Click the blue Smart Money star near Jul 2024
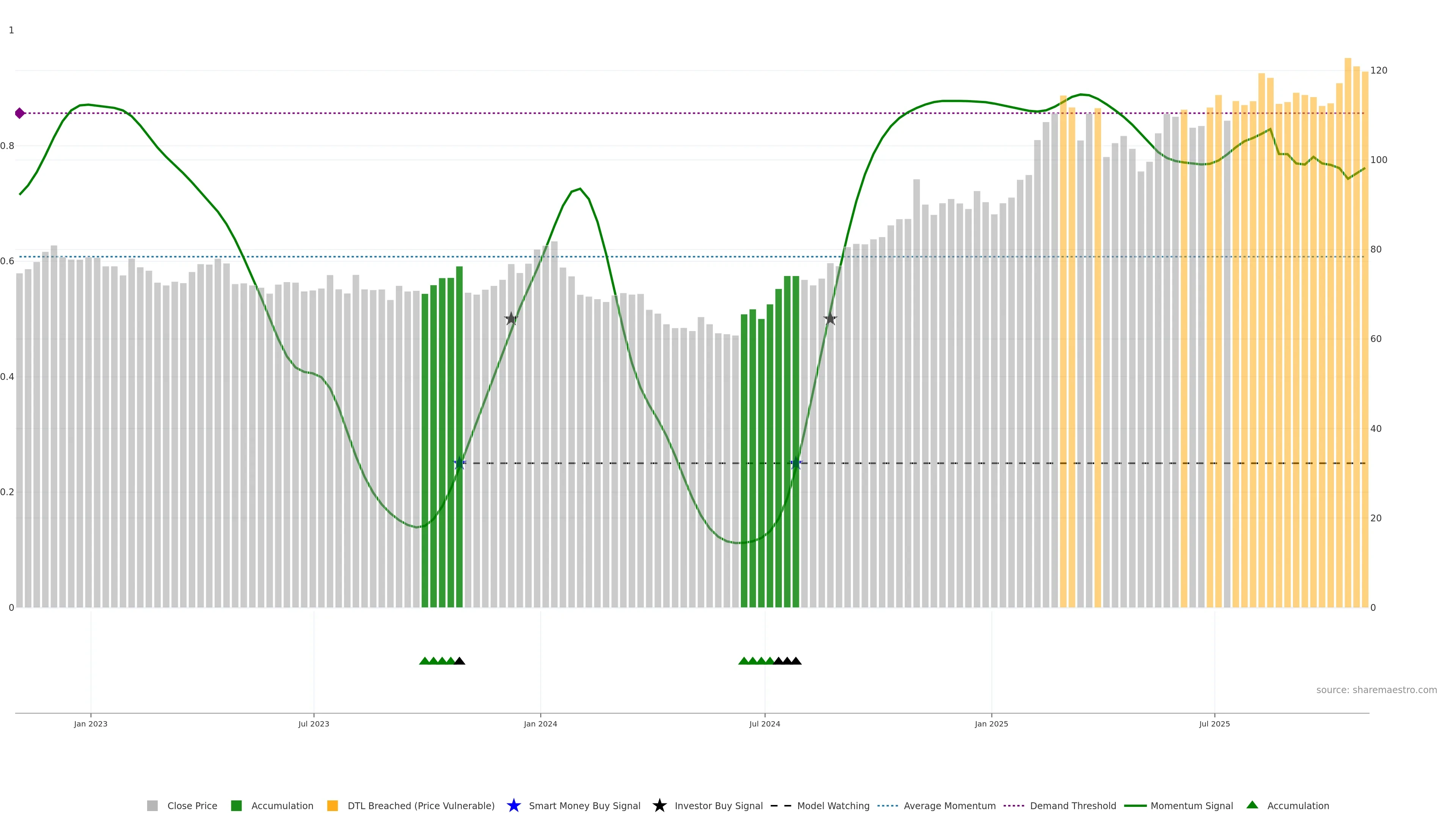The width and height of the screenshot is (1456, 819). [795, 463]
